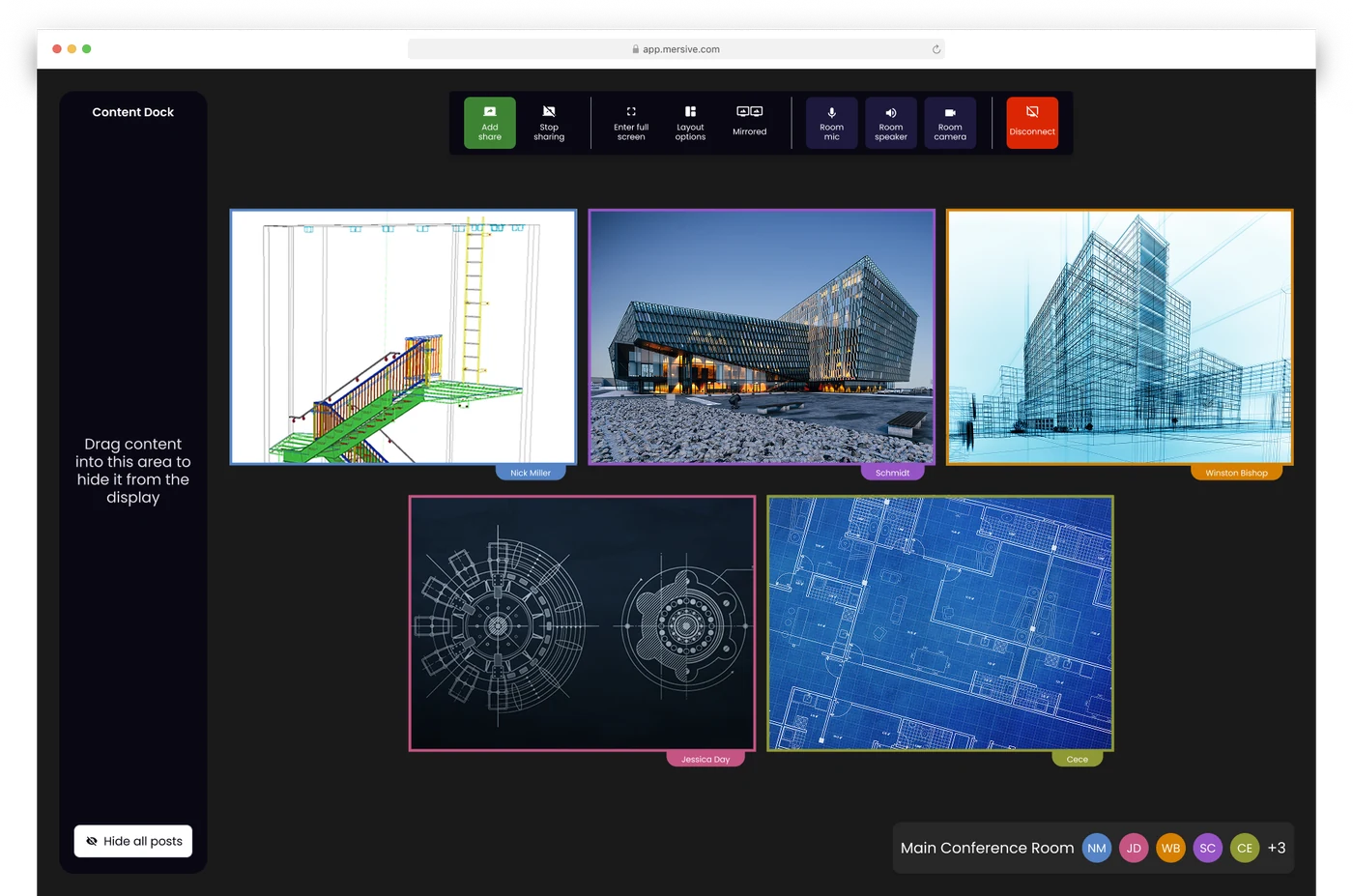Click the Jessica Day name tag
Viewport: 1353px width, 896px height.
(705, 759)
